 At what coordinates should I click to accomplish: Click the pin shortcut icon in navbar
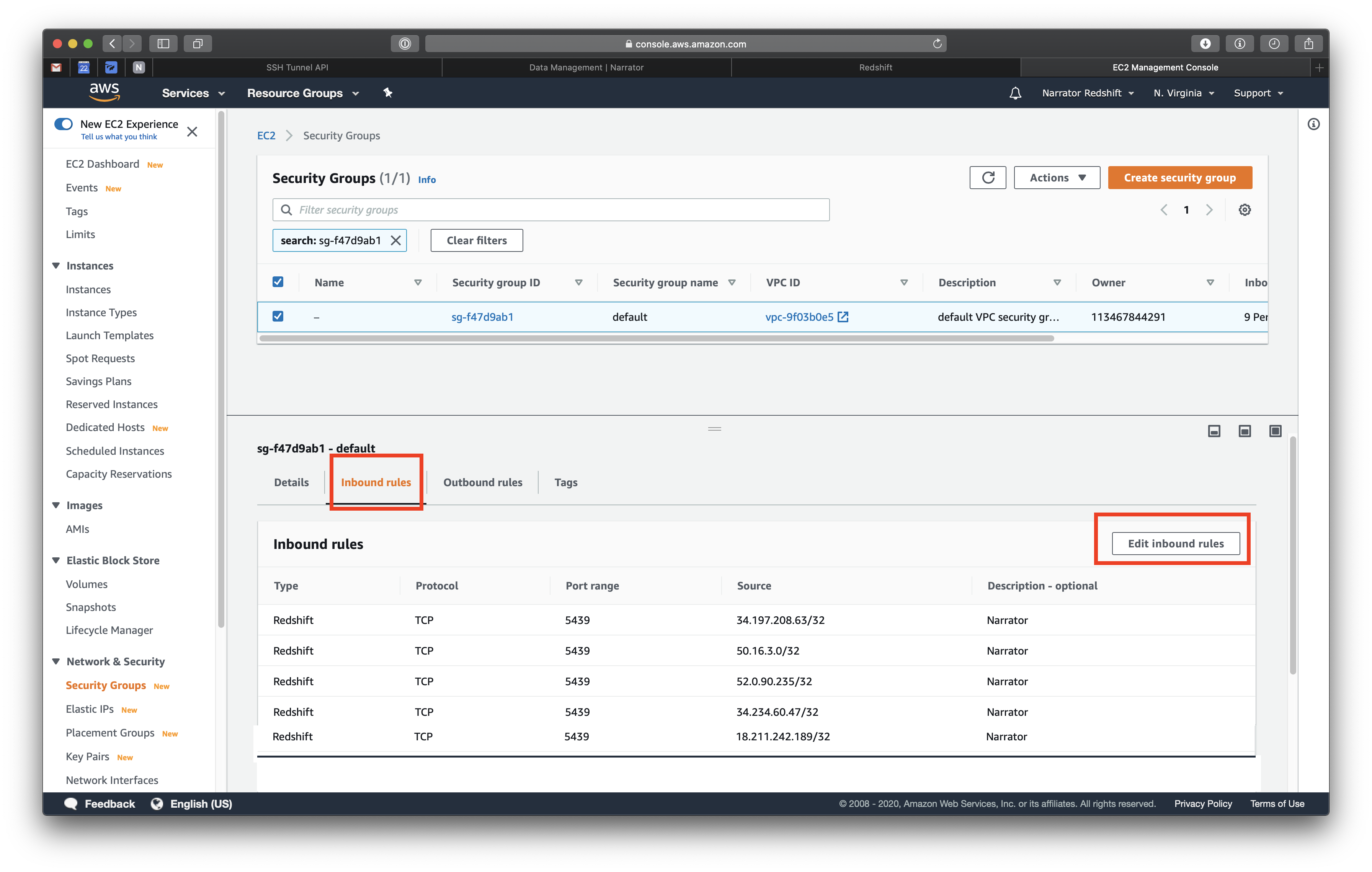tap(388, 93)
